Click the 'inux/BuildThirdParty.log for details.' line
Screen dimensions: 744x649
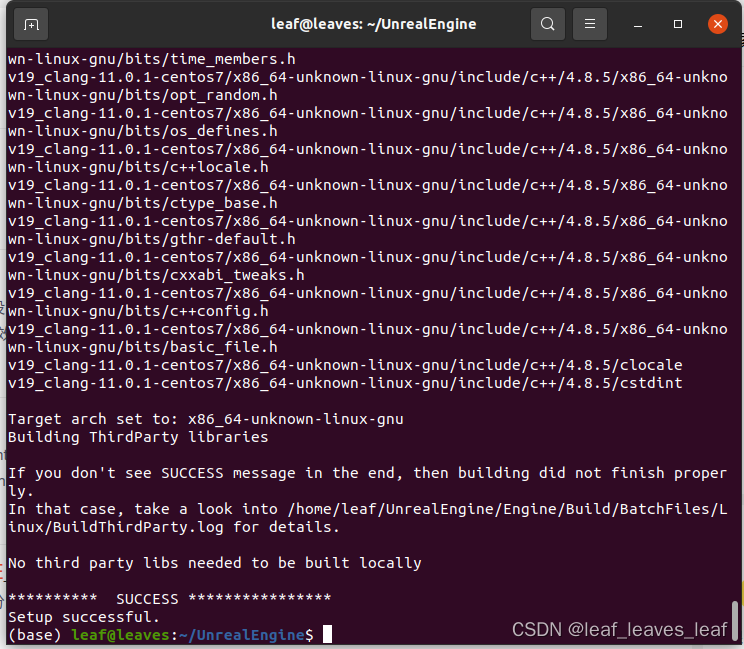(174, 527)
